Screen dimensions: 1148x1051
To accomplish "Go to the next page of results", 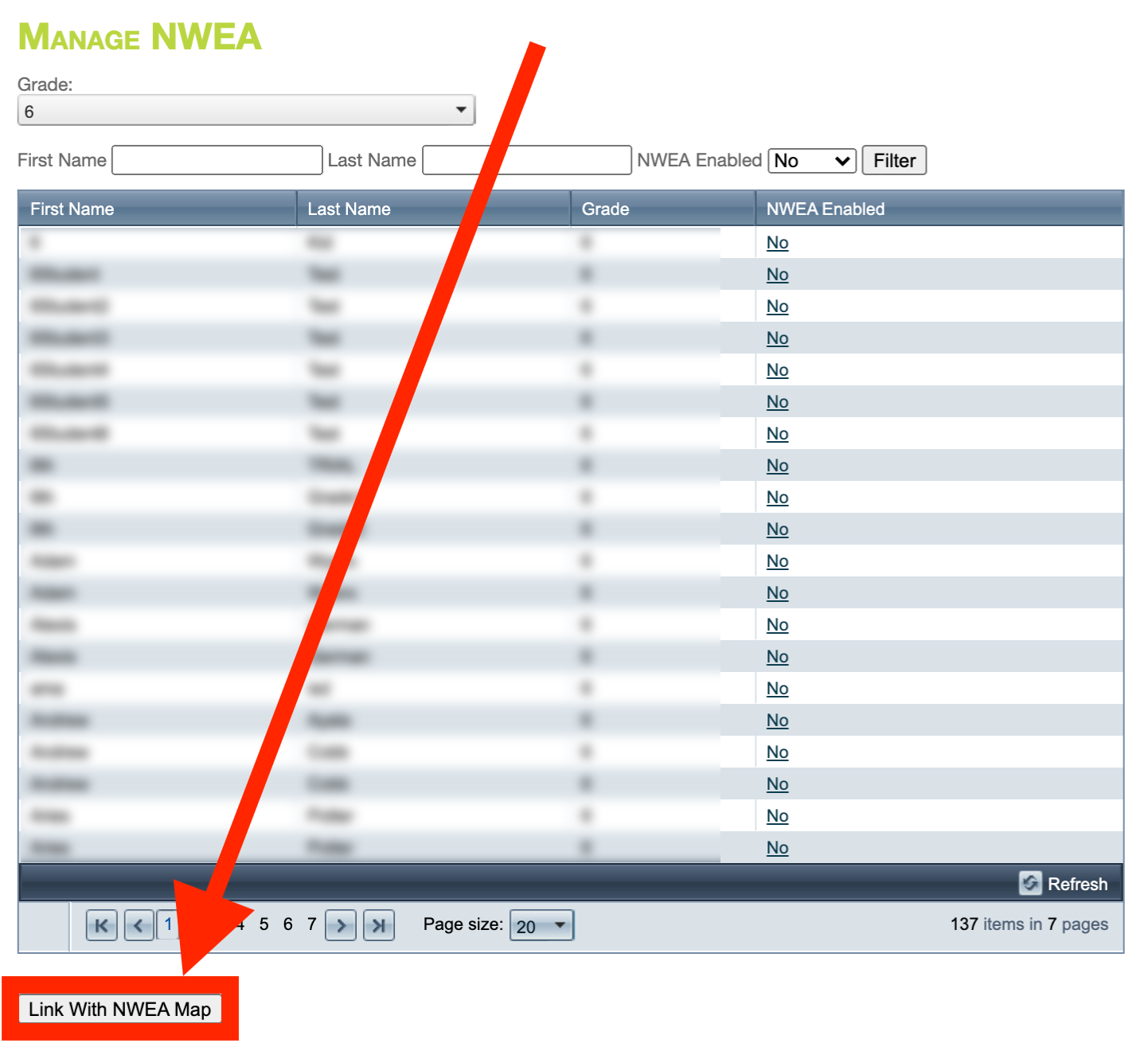I will pos(341,925).
